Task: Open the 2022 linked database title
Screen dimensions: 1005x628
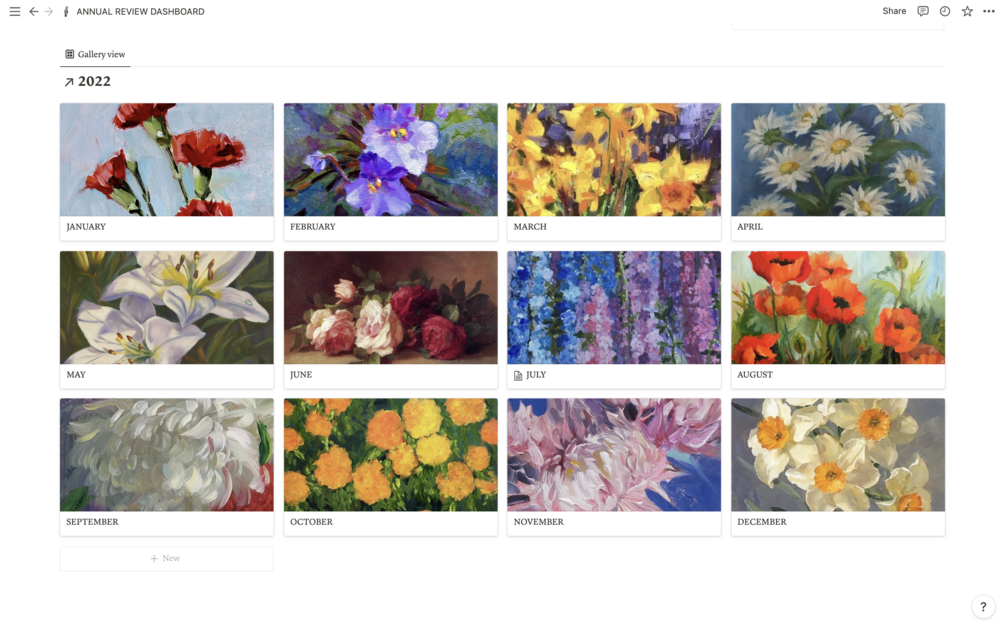Action: (94, 81)
